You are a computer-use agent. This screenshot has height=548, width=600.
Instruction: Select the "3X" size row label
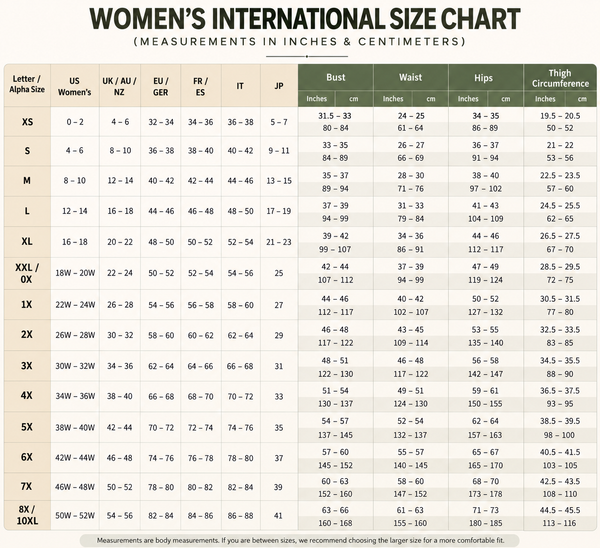click(26, 366)
